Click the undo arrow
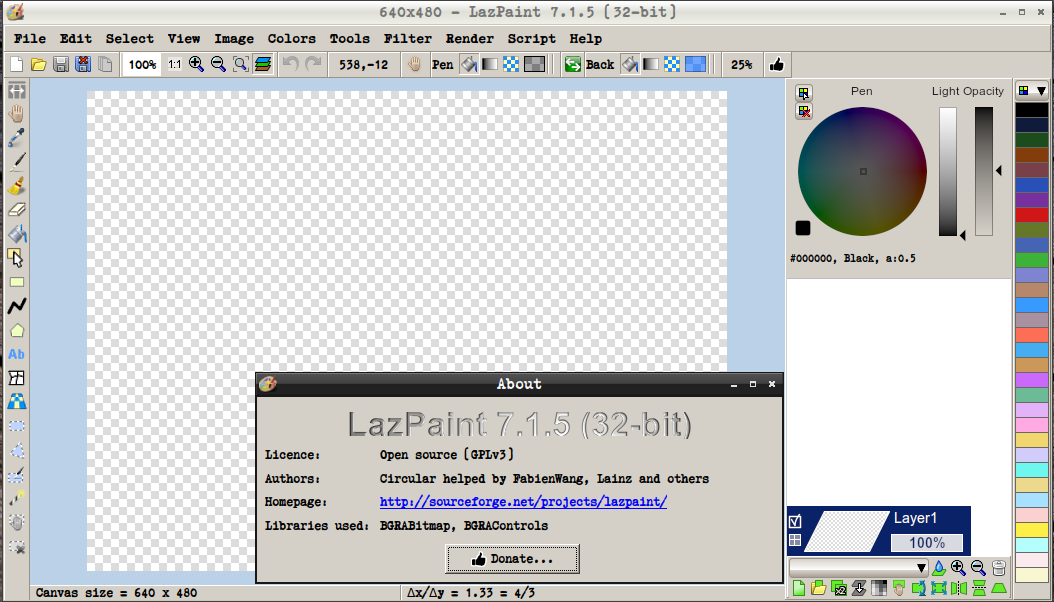The image size is (1054, 602). [x=290, y=64]
